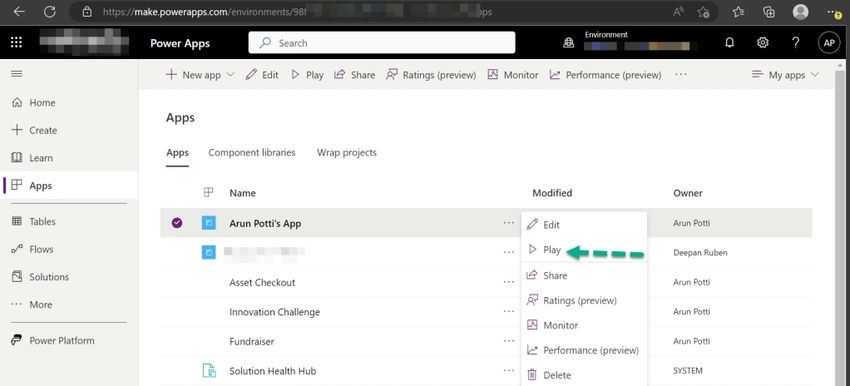Open Innovation Challenge app
This screenshot has height=386, width=850.
coord(274,312)
